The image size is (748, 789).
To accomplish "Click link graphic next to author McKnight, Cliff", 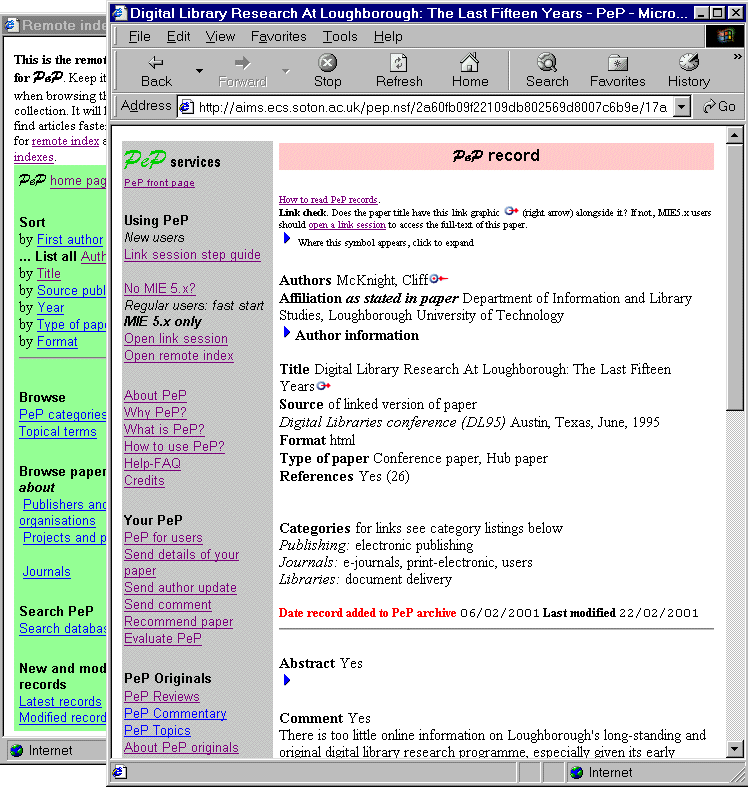I will coord(438,280).
